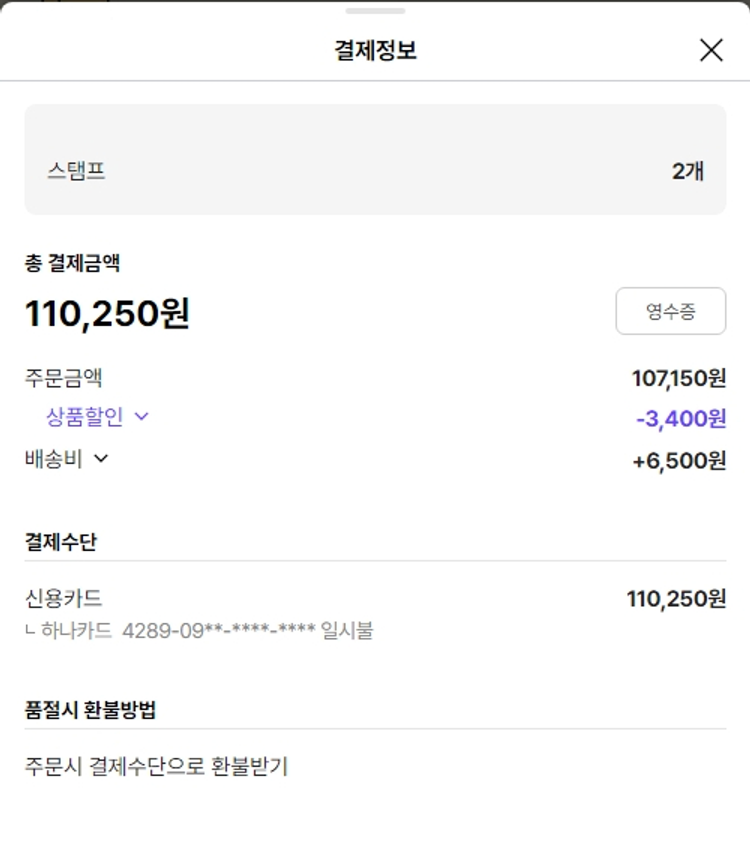Close the 결제정보 panel with the X

pos(711,50)
